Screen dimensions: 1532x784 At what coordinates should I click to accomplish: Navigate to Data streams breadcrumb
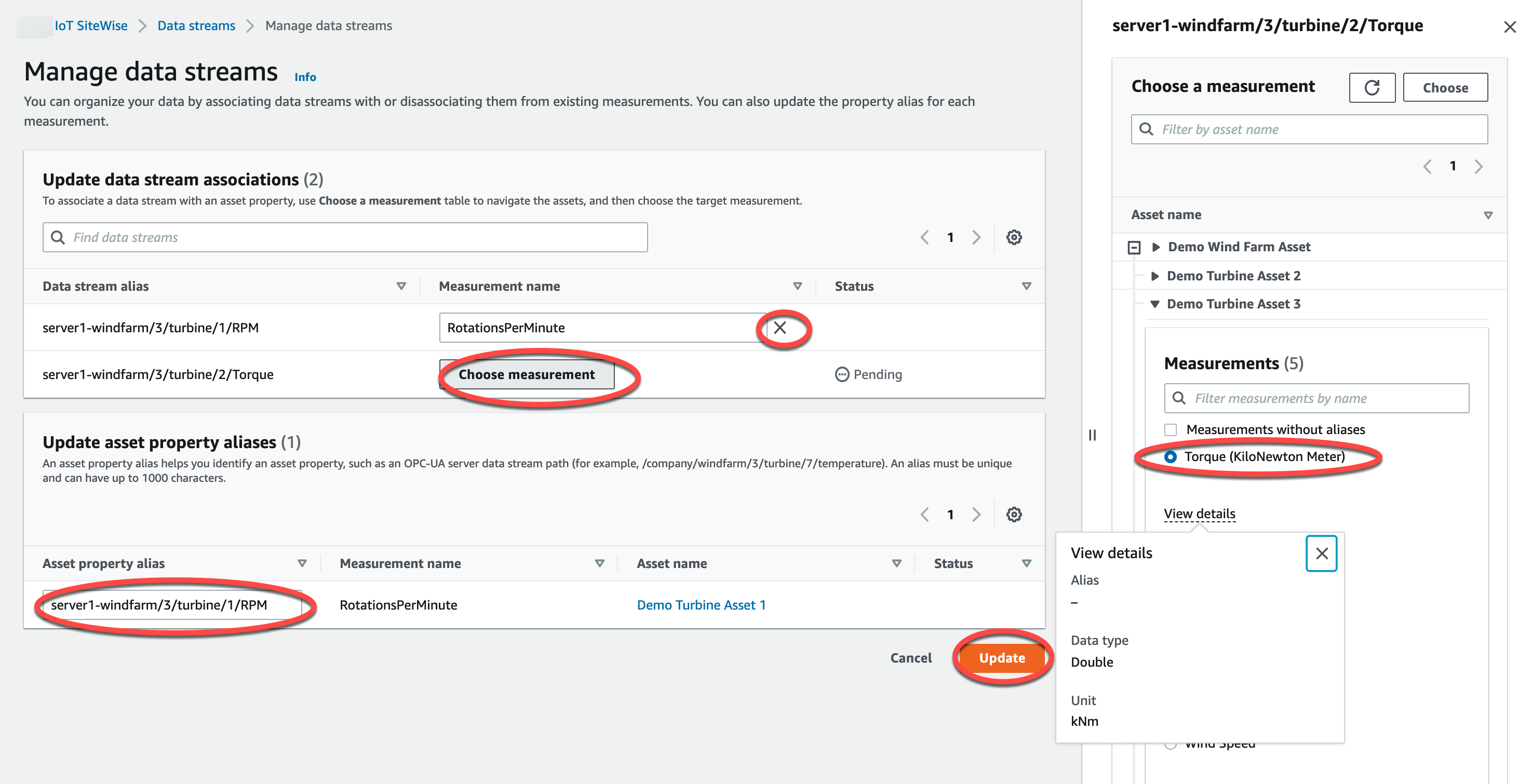(196, 25)
